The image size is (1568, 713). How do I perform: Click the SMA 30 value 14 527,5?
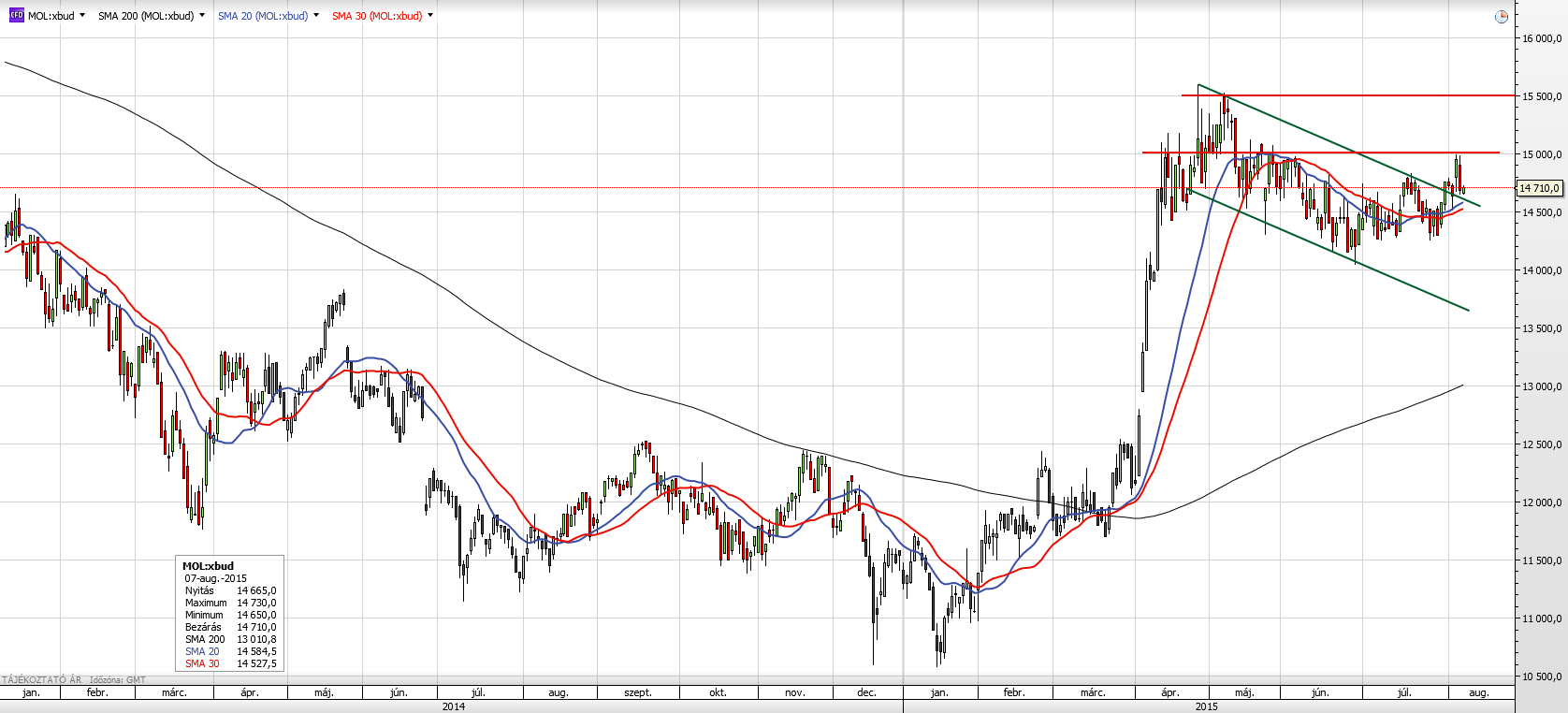point(256,663)
